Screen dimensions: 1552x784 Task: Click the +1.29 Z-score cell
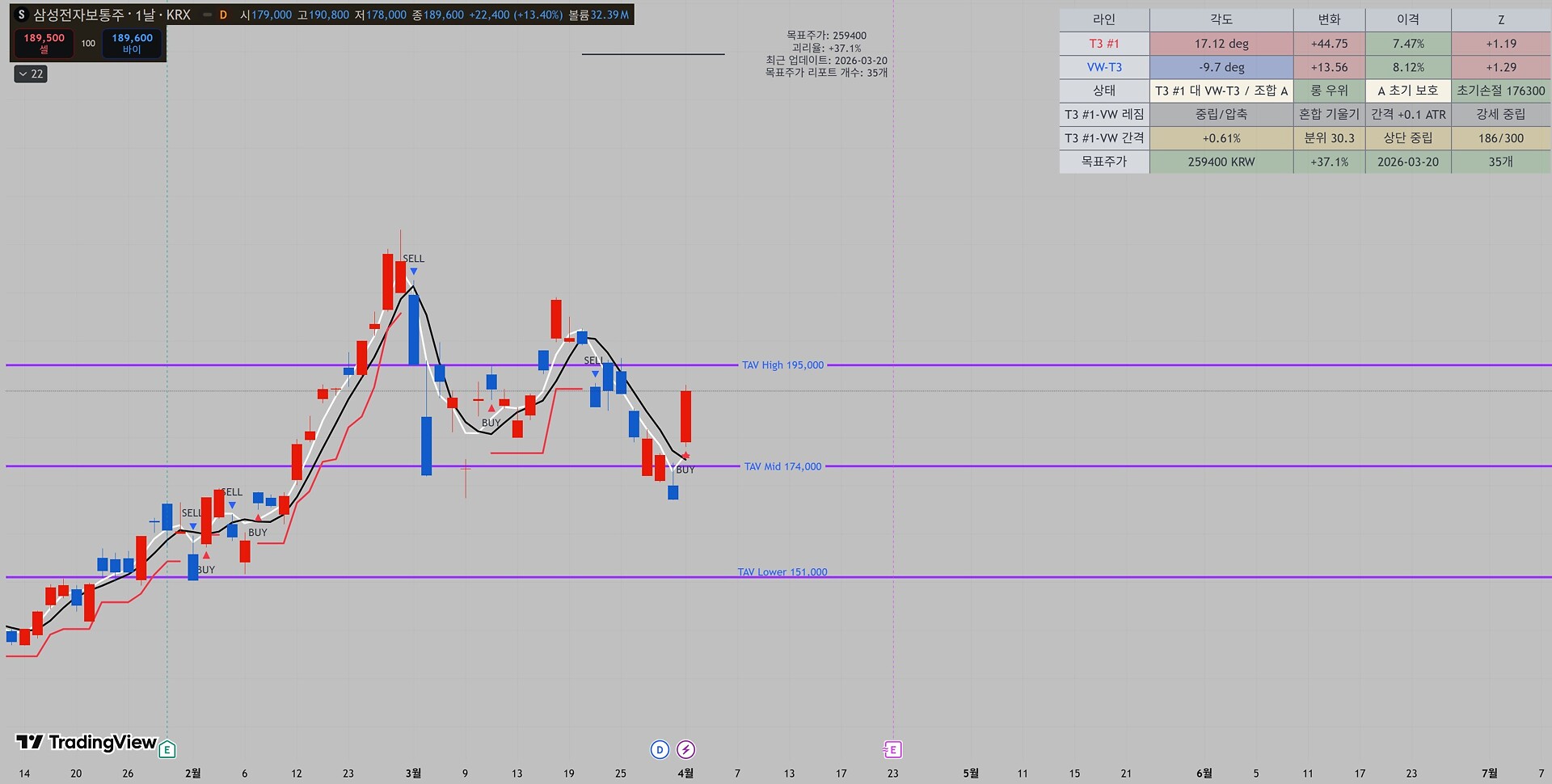click(1501, 67)
